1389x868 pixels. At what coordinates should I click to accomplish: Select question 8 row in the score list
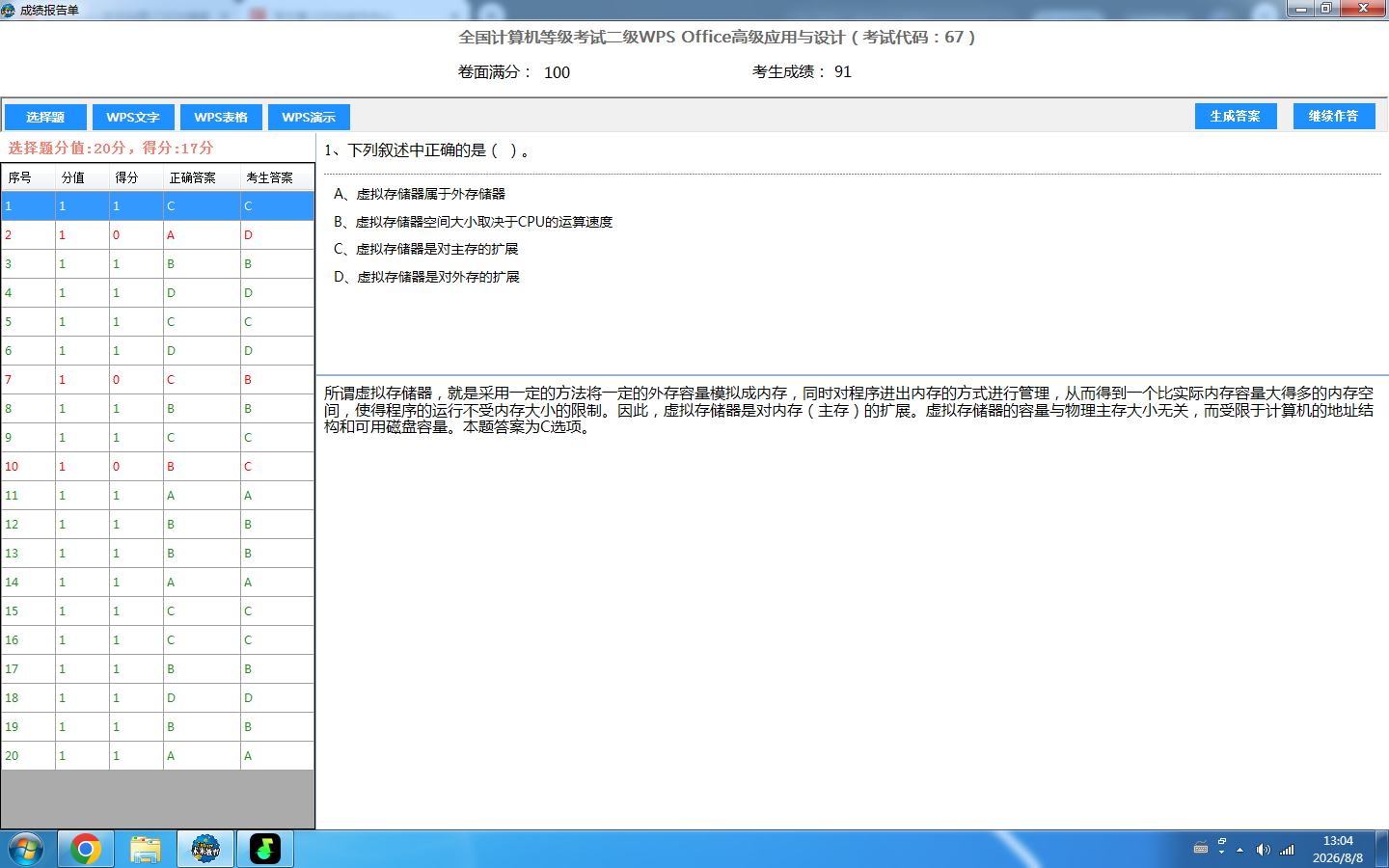(157, 408)
